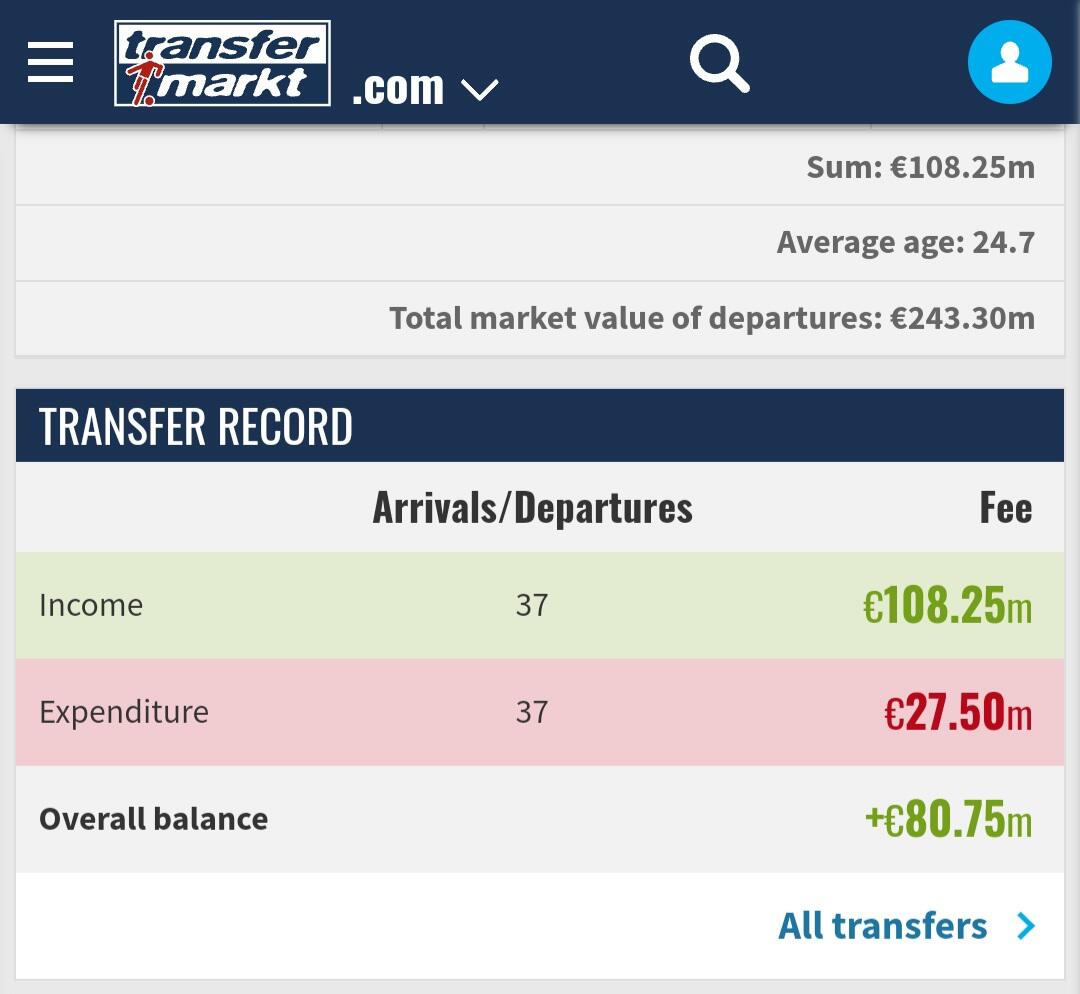
Task: Select the Fee column header
Action: click(x=1005, y=508)
